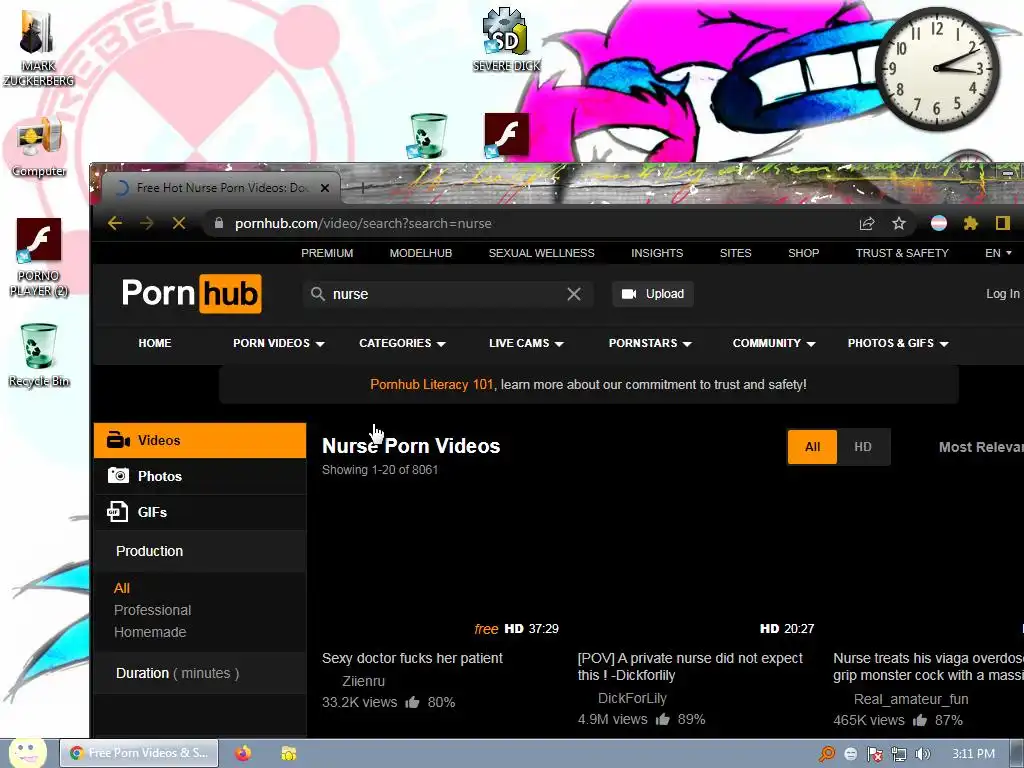Expand the COMMUNITY nav dropdown
Image resolution: width=1024 pixels, height=768 pixels.
click(774, 343)
